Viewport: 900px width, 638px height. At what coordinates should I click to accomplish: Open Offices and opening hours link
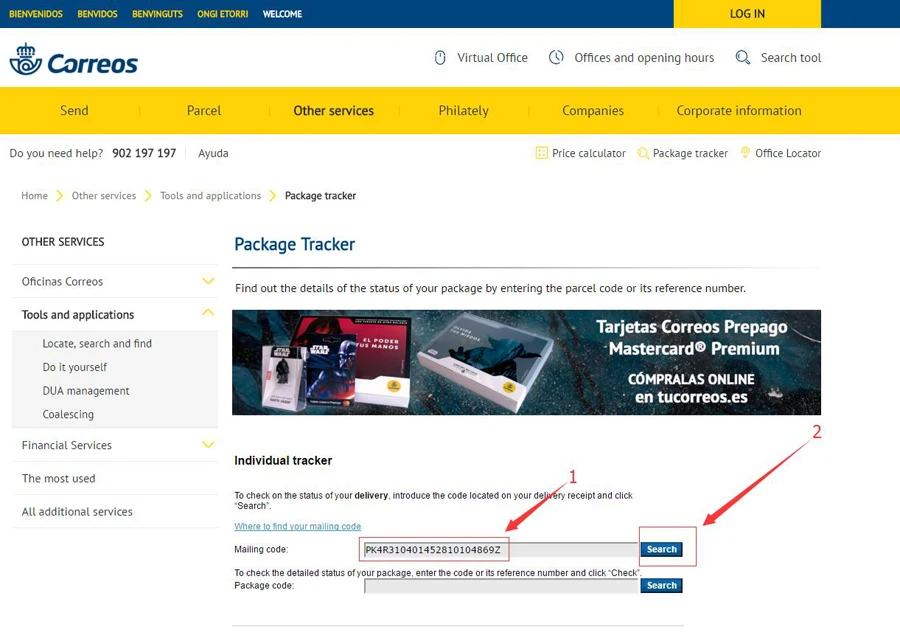(644, 58)
